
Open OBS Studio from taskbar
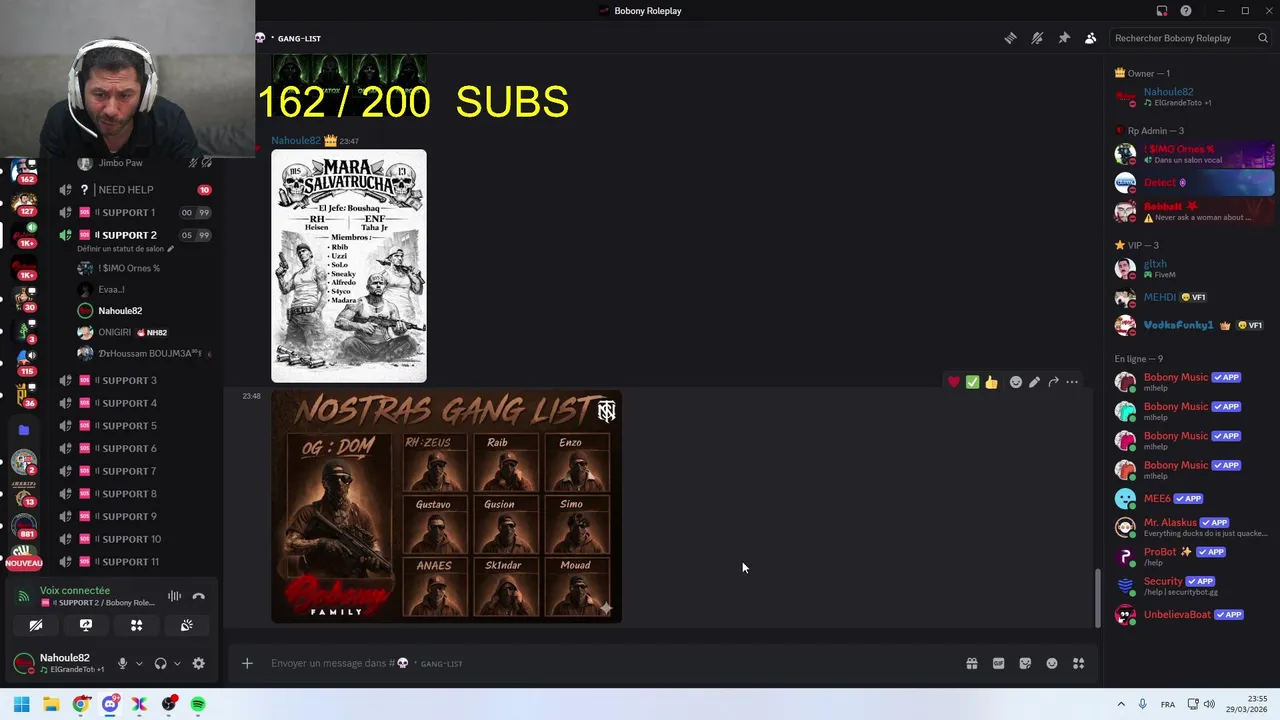pyautogui.click(x=168, y=704)
